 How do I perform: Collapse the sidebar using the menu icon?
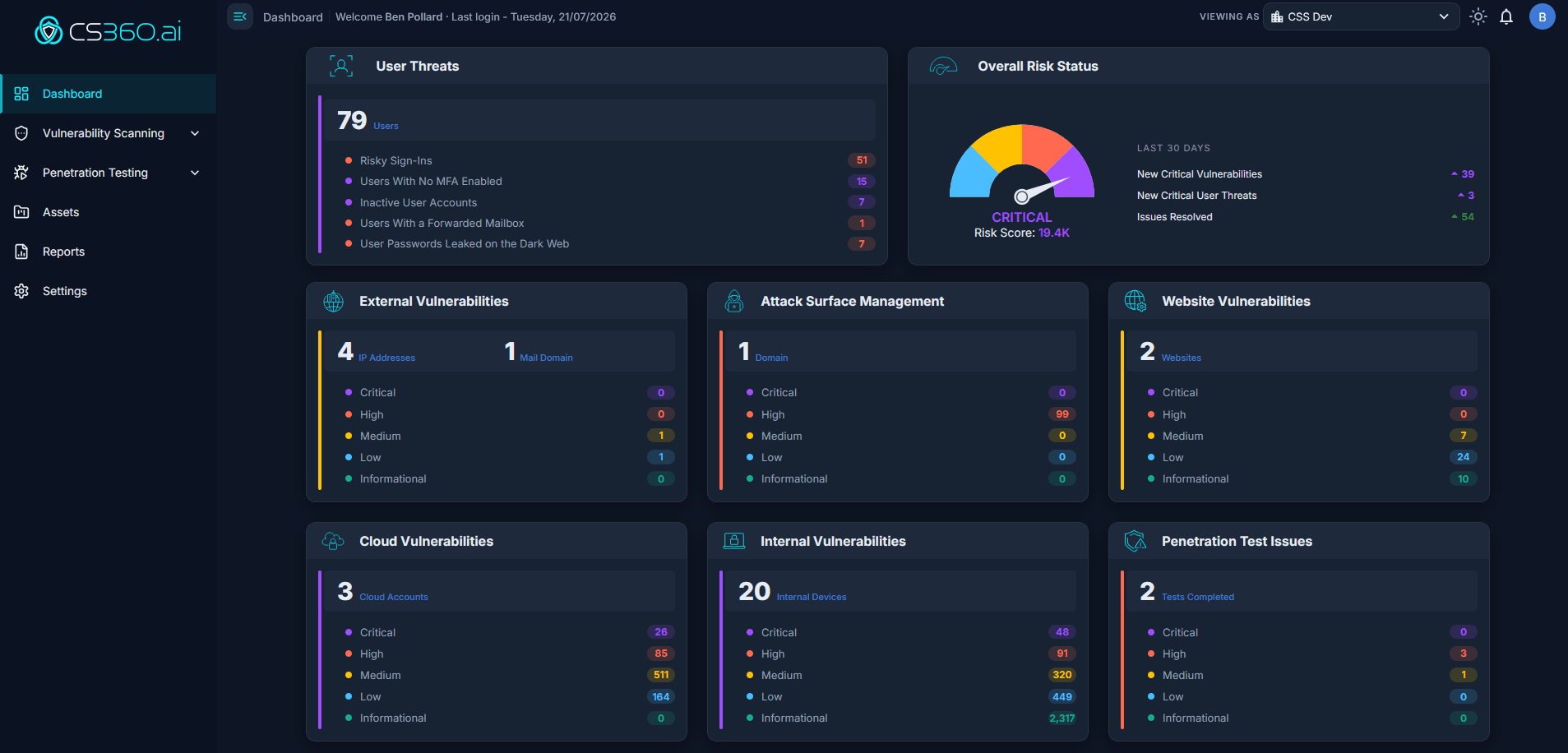[x=240, y=16]
